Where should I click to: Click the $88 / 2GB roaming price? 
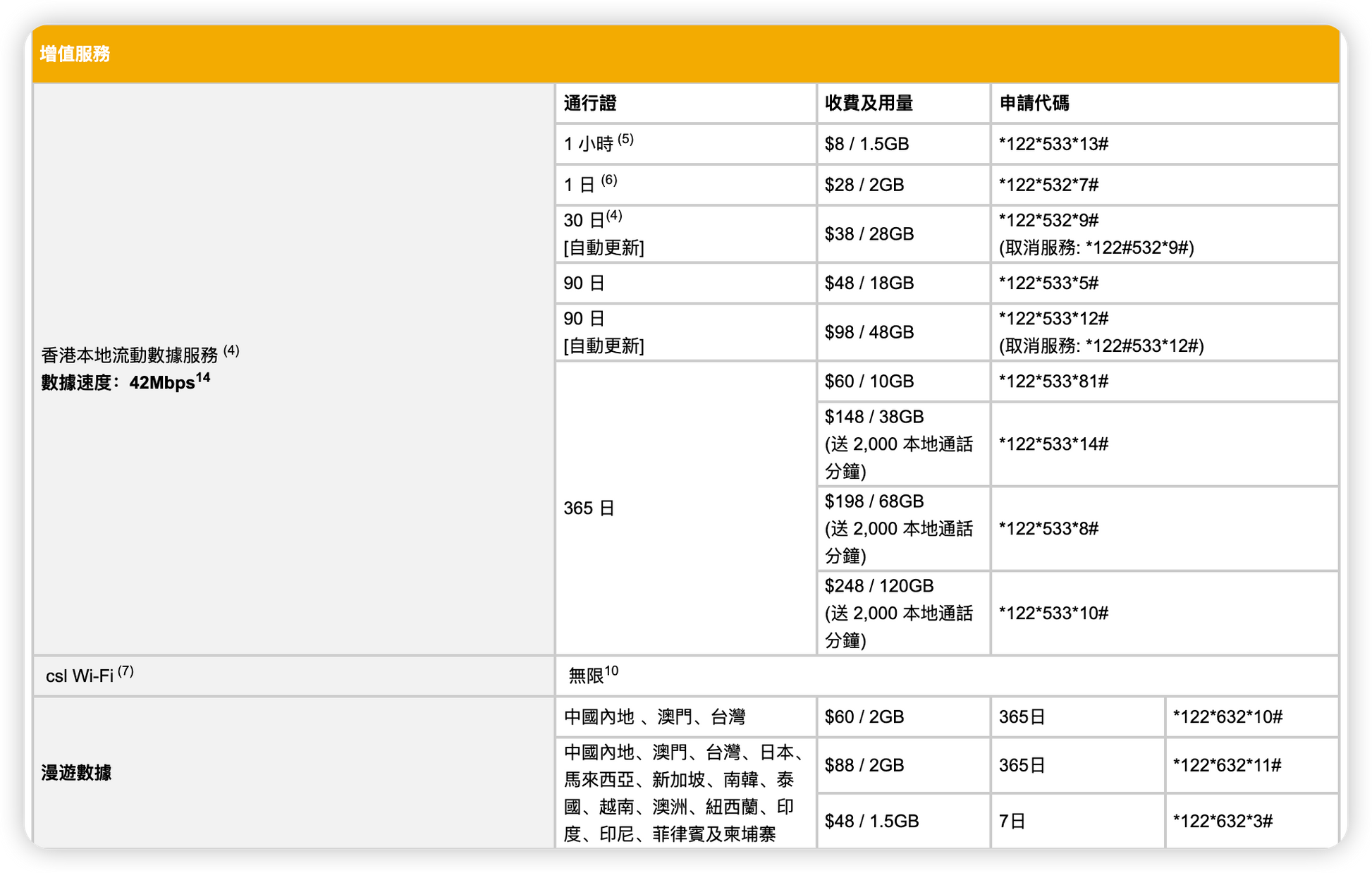[x=864, y=766]
